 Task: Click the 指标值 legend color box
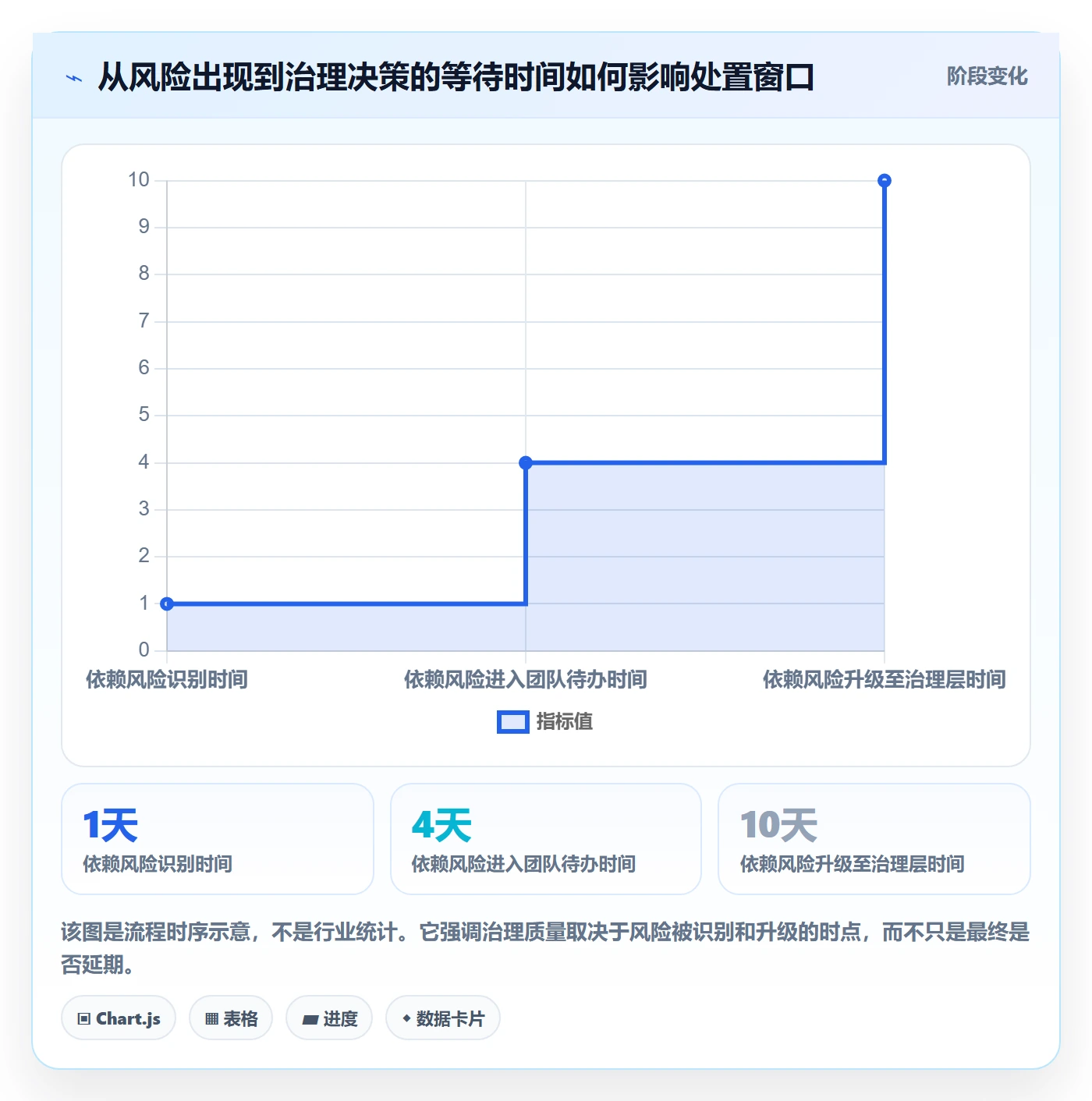pyautogui.click(x=513, y=722)
